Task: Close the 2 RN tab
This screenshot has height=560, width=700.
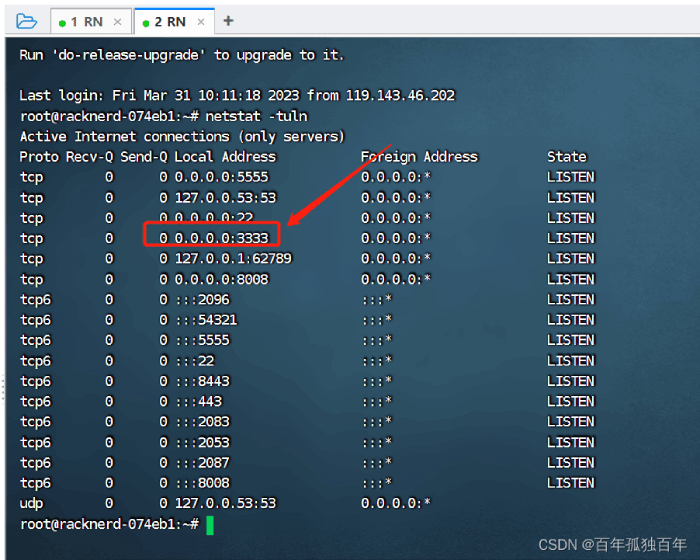Action: pos(201,22)
